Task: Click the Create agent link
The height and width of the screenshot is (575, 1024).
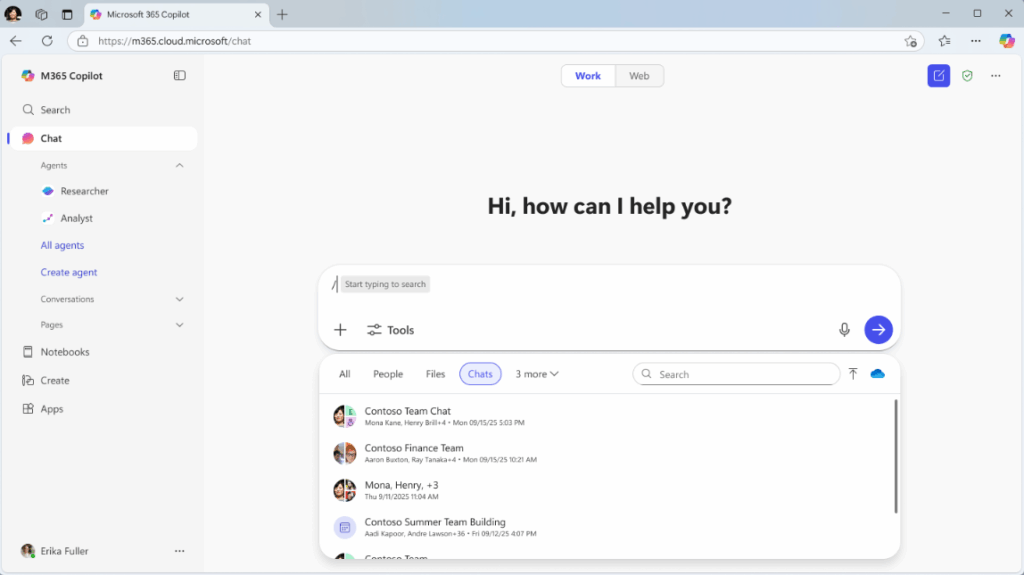Action: tap(69, 272)
